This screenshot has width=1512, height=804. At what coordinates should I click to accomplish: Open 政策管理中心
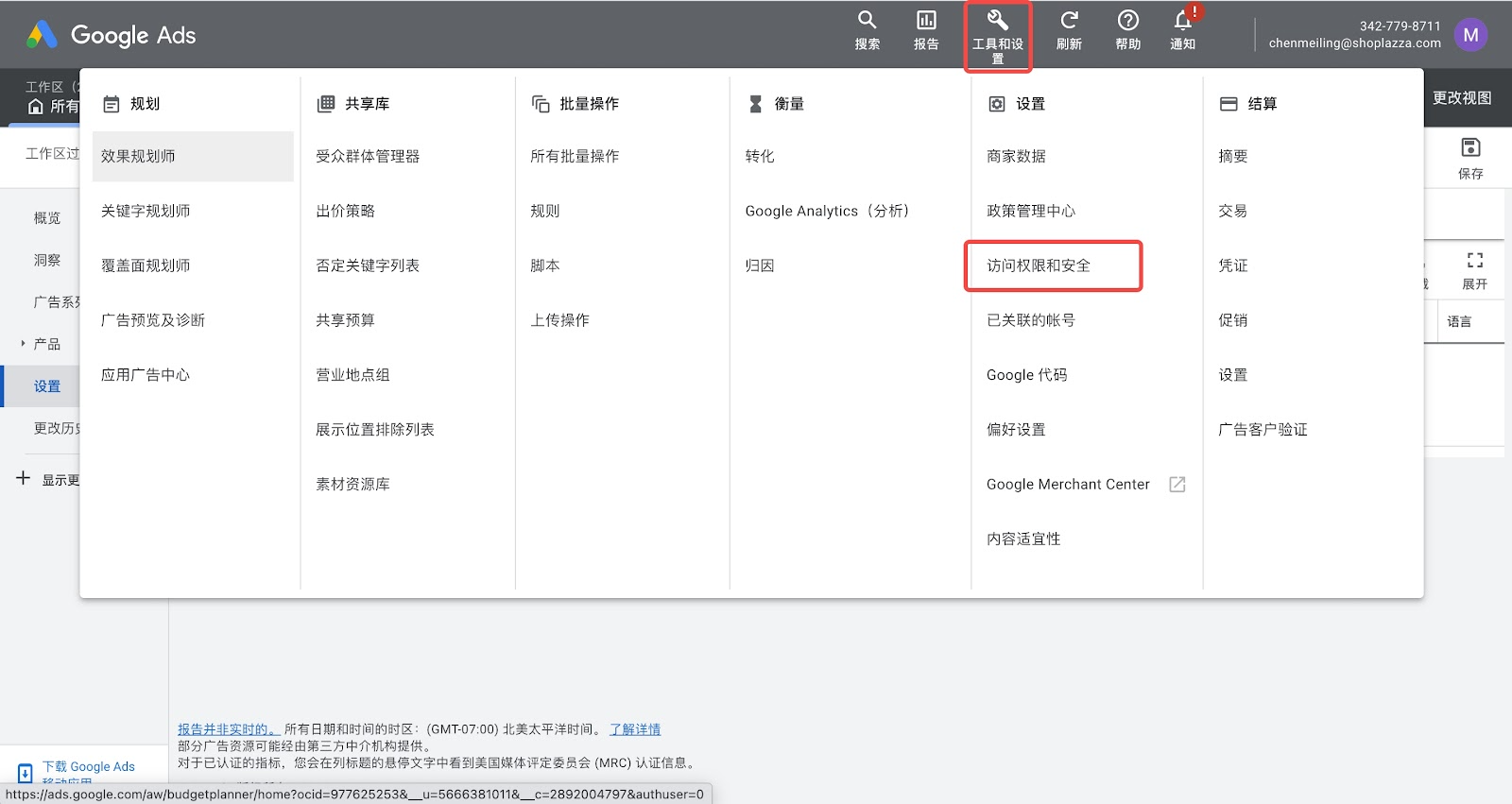coord(1031,211)
